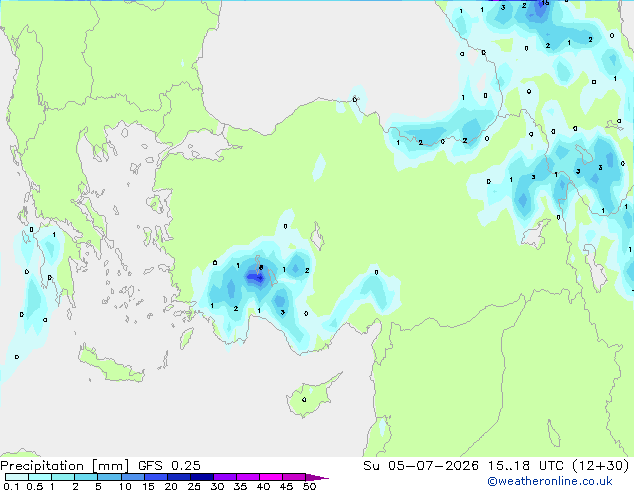The image size is (634, 490).
Task: Click the 'GFS 0.25' model label
Action: click(x=169, y=466)
